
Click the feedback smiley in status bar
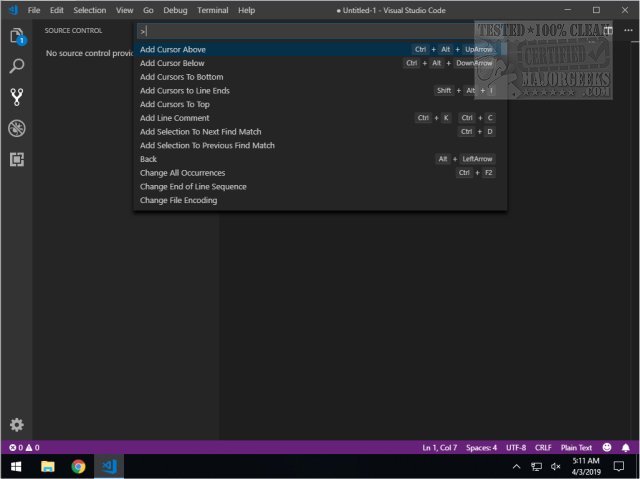click(607, 447)
